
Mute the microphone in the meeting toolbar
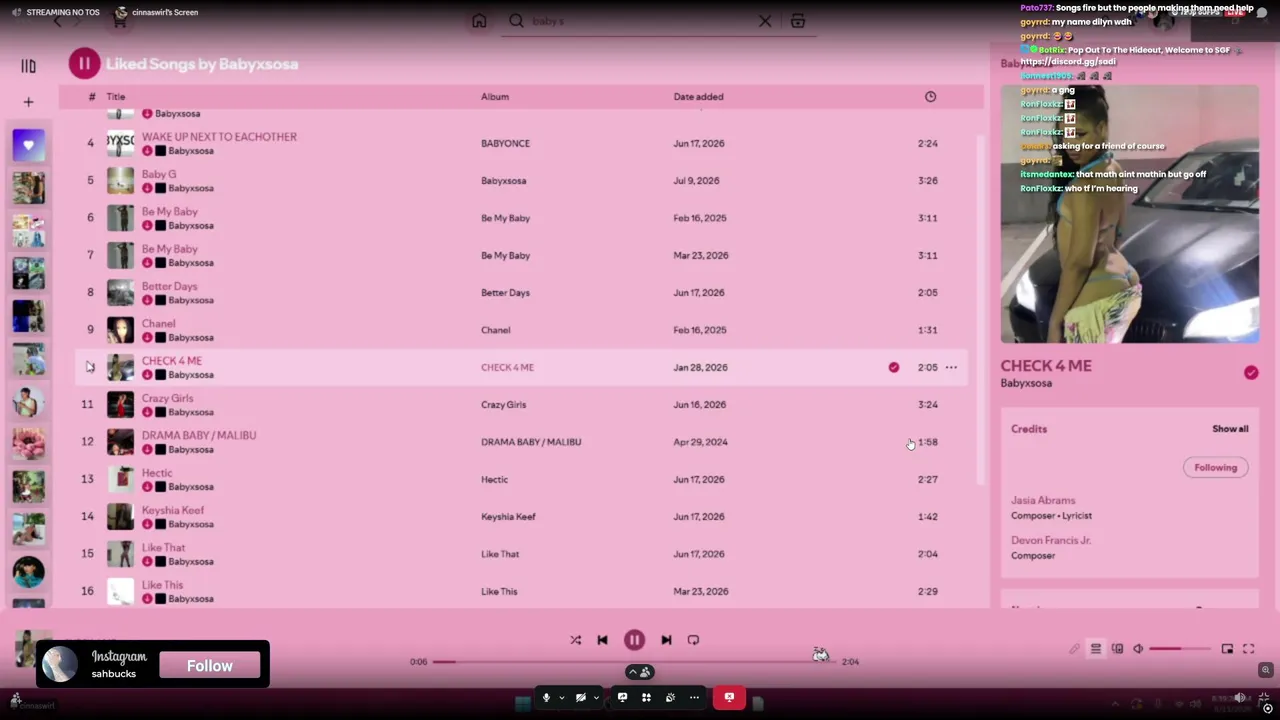[546, 697]
